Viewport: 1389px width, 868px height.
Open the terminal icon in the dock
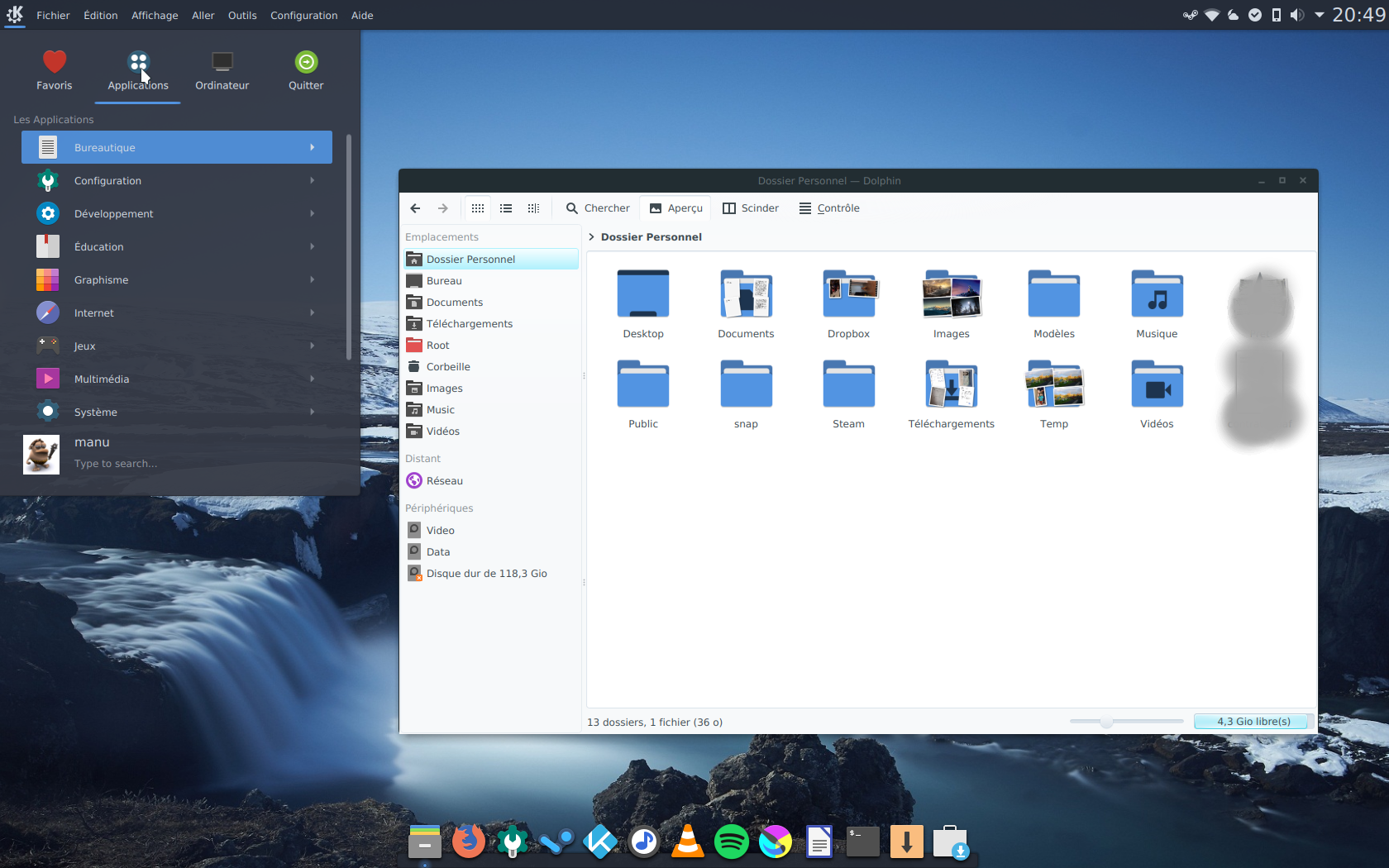(x=863, y=842)
